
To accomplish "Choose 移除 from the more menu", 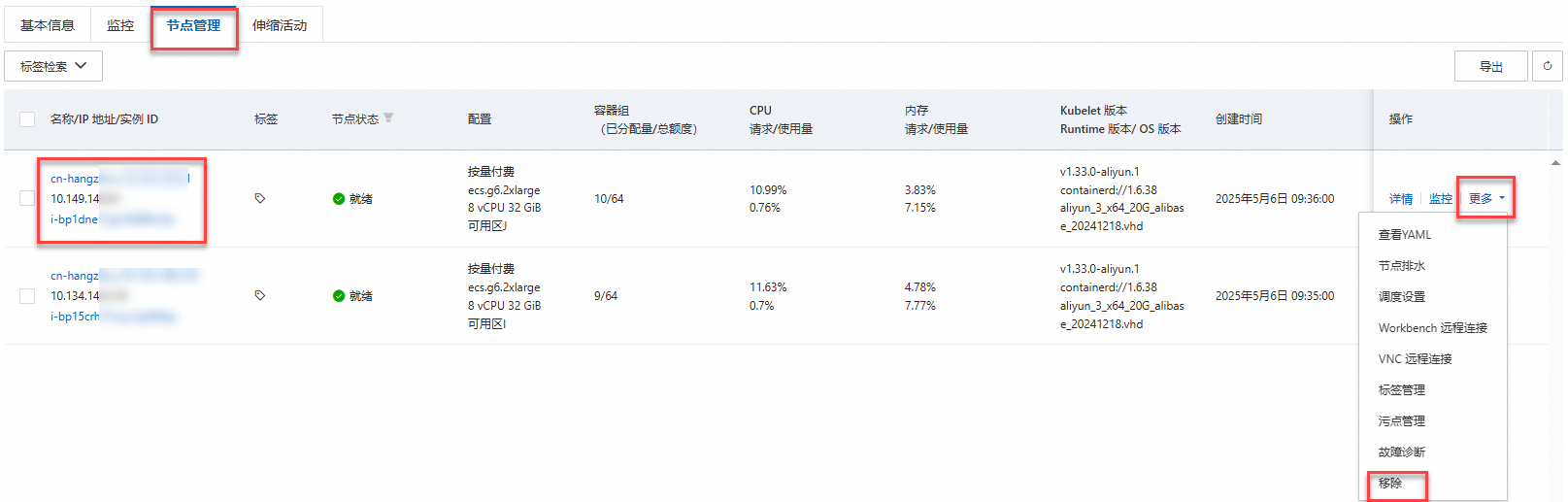I will point(1390,483).
